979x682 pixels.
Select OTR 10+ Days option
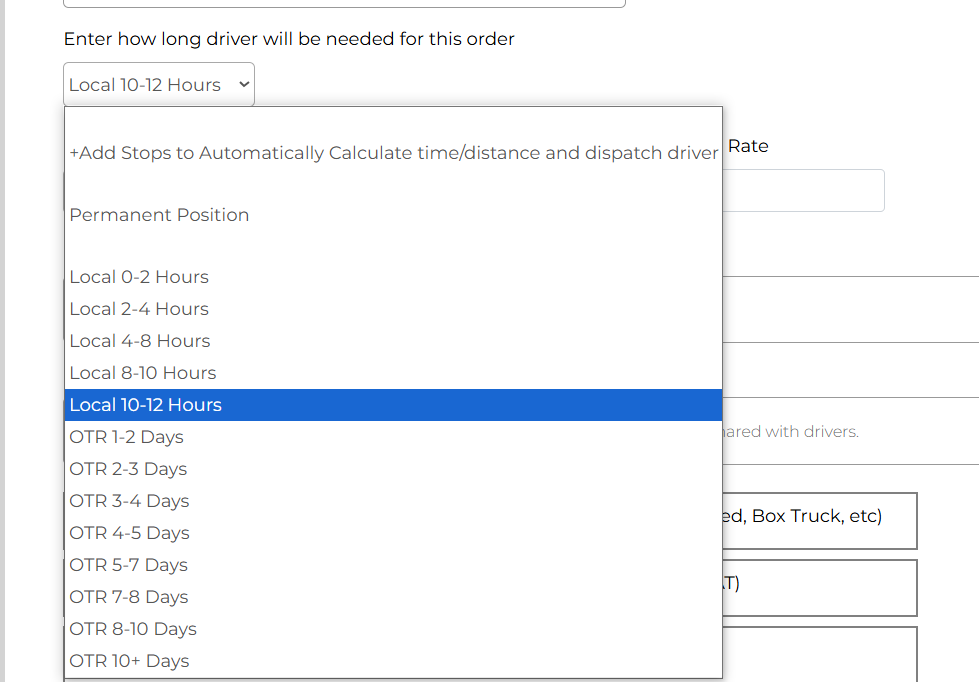tap(129, 661)
